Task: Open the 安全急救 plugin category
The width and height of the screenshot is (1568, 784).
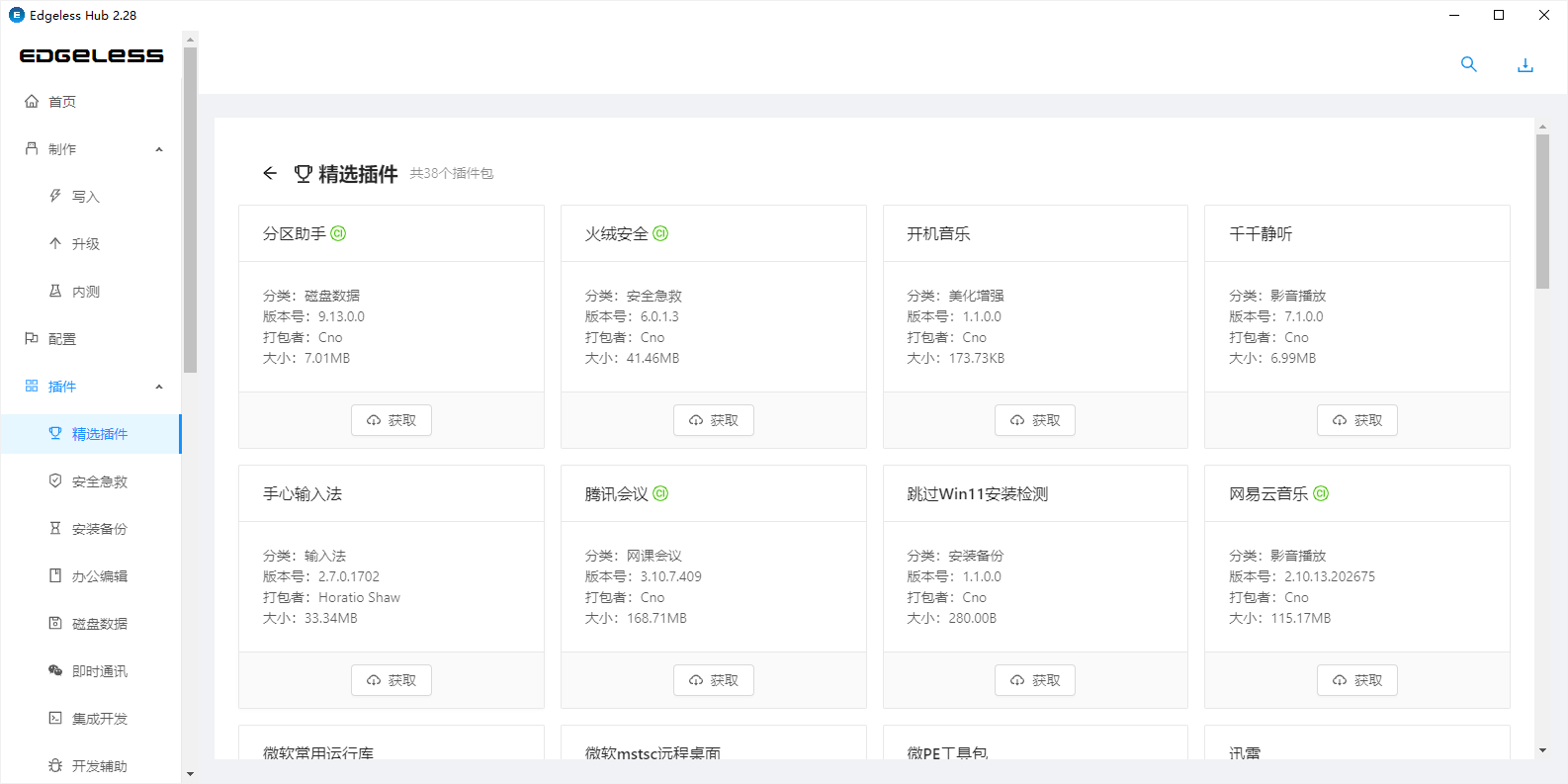Action: (99, 481)
